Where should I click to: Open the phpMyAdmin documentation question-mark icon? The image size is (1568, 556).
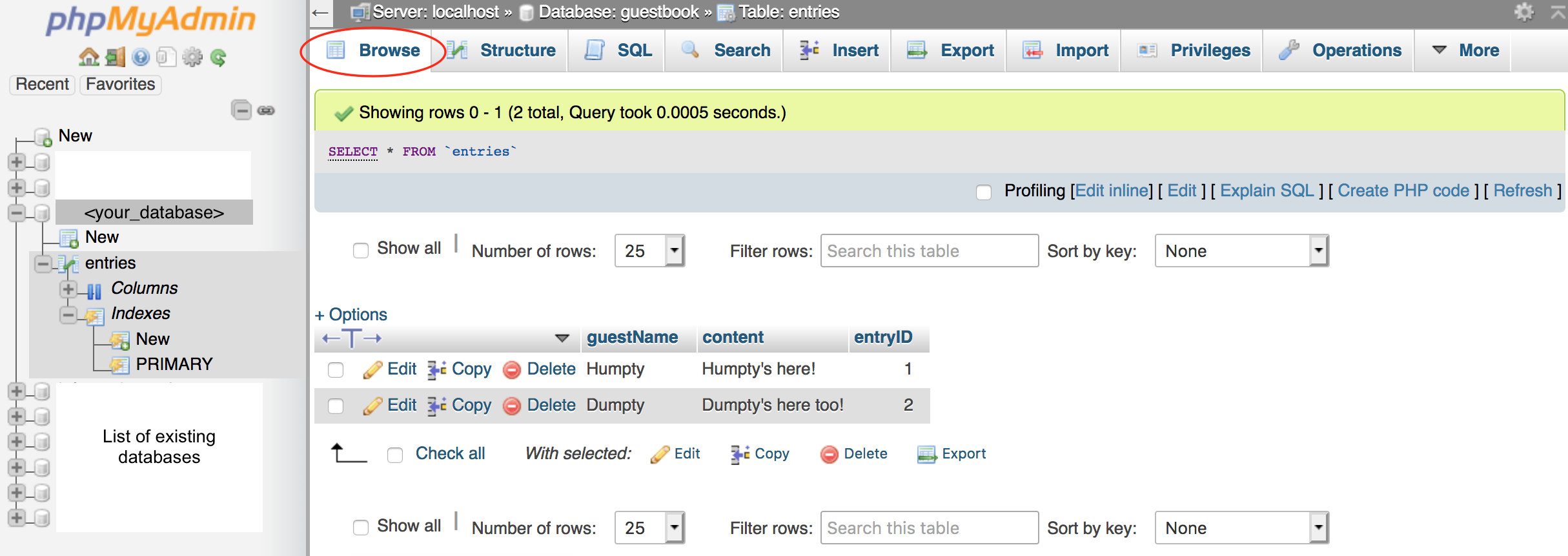pos(141,57)
